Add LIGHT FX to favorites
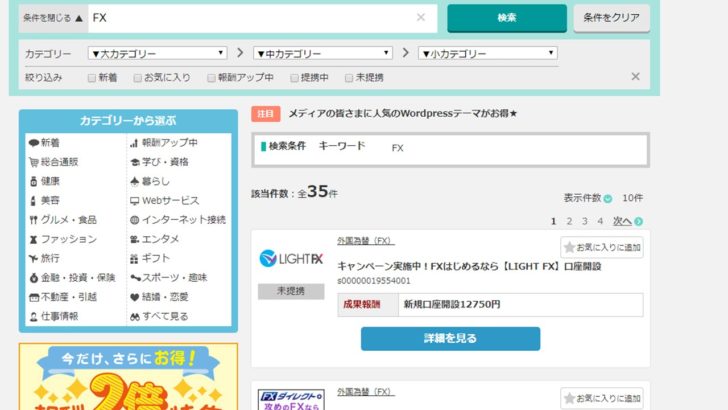 coord(602,247)
